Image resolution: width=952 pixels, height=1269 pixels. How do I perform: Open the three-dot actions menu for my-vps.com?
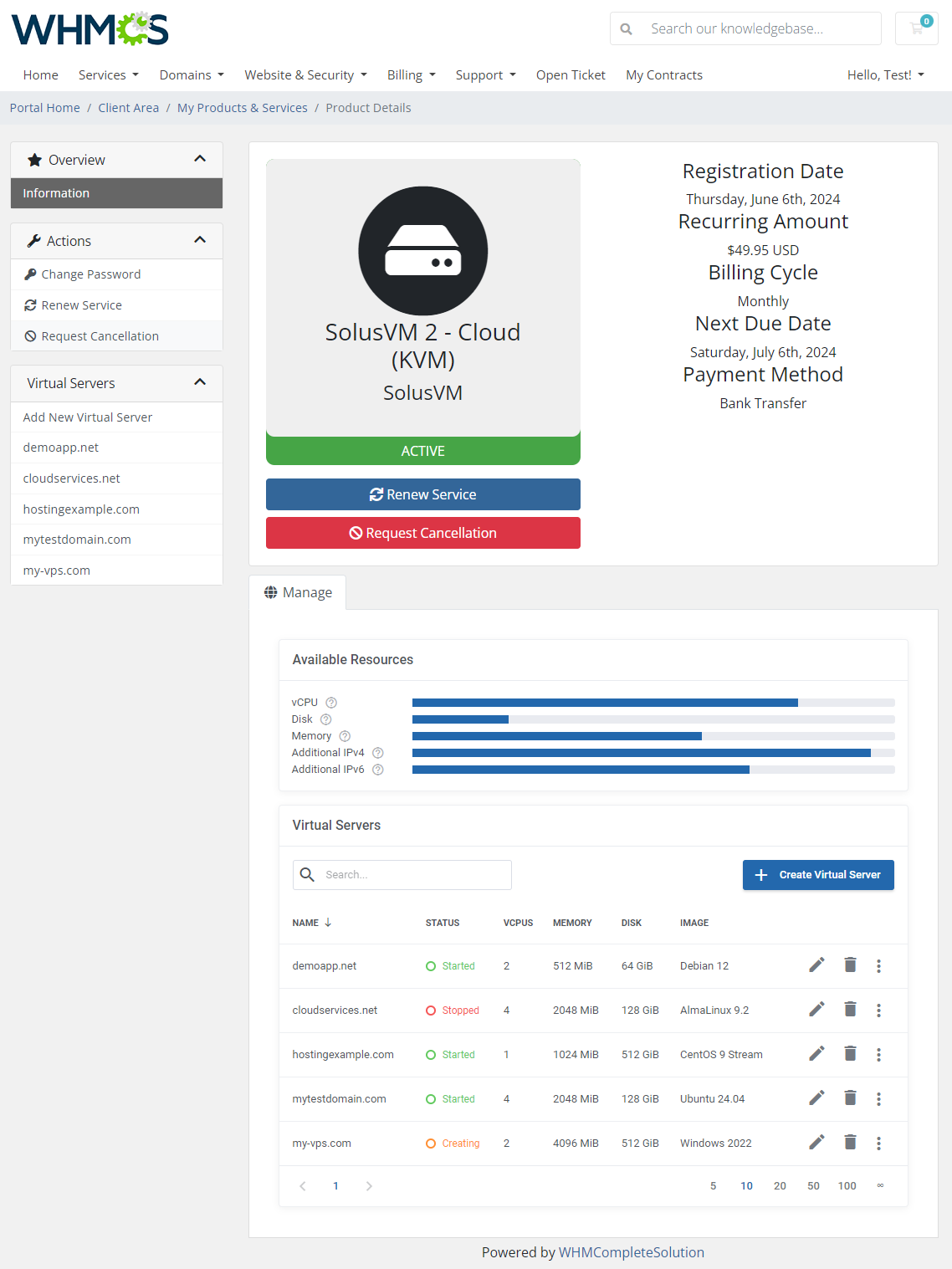(x=878, y=1143)
